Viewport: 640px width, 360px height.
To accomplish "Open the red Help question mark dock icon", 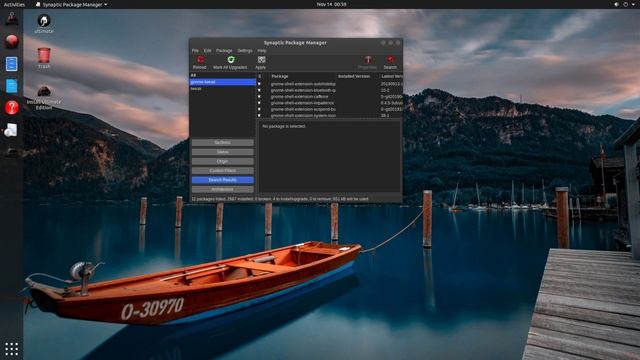I will [x=11, y=107].
